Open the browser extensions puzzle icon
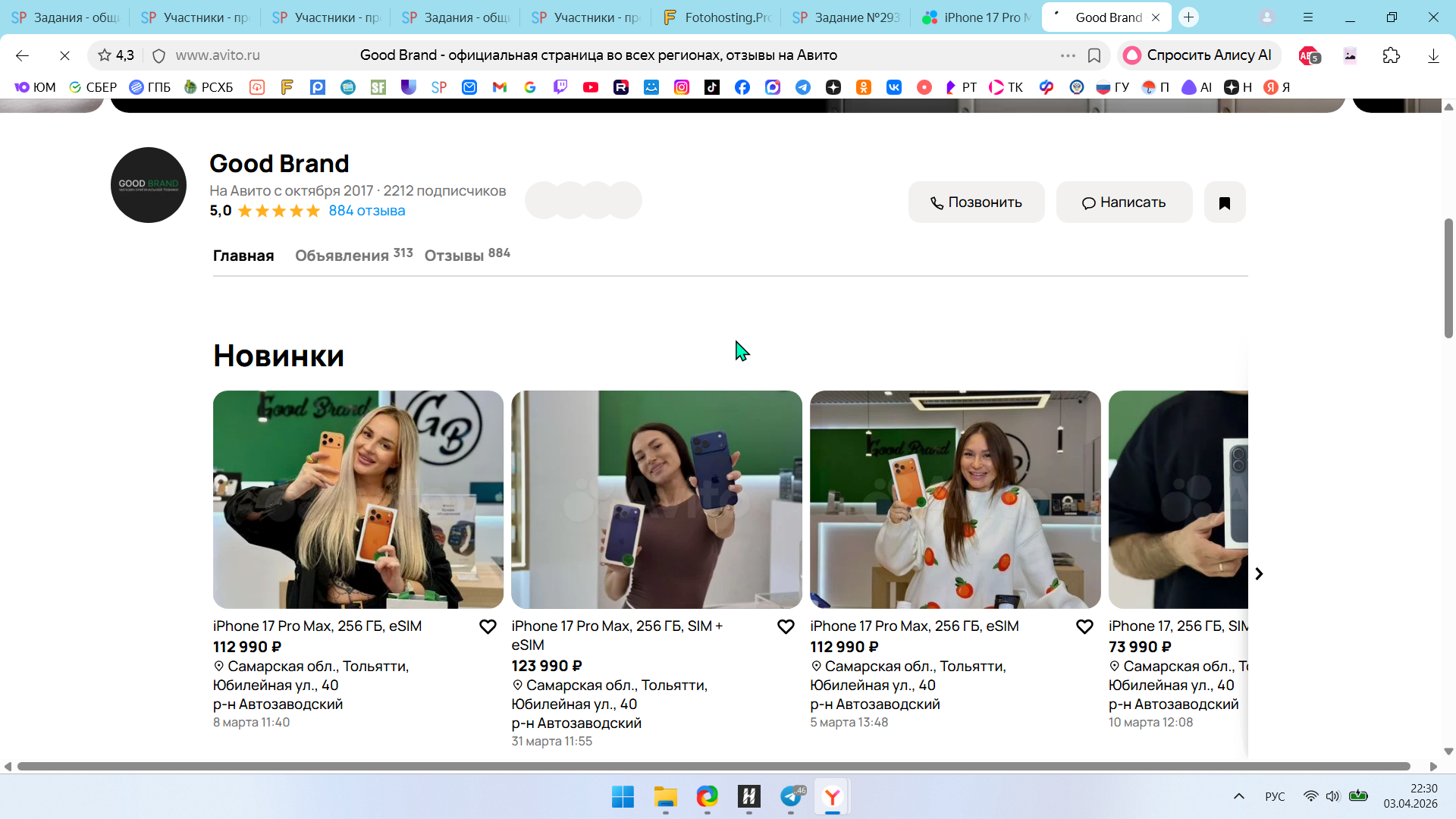Viewport: 1456px width, 819px height. pyautogui.click(x=1391, y=55)
